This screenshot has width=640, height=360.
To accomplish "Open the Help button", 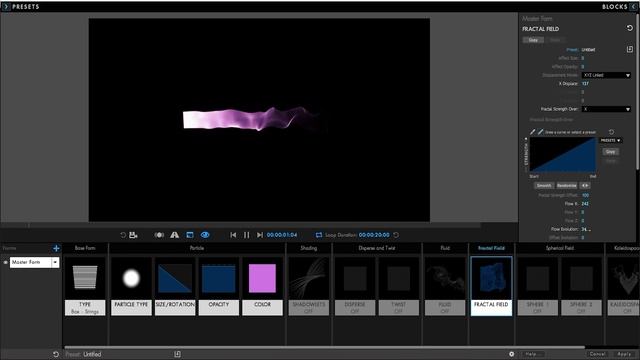I will point(534,354).
